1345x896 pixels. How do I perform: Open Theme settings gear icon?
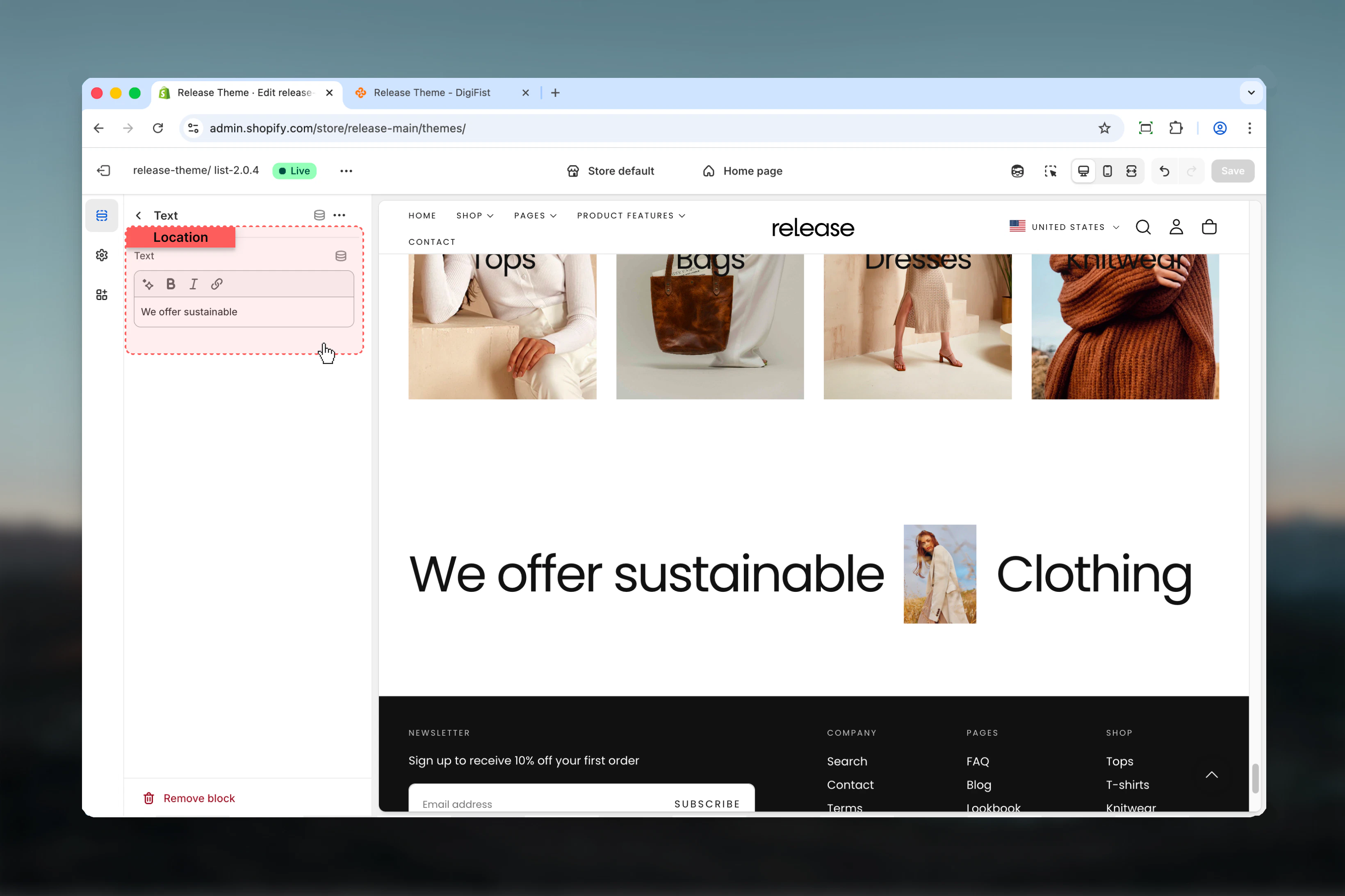click(x=102, y=255)
